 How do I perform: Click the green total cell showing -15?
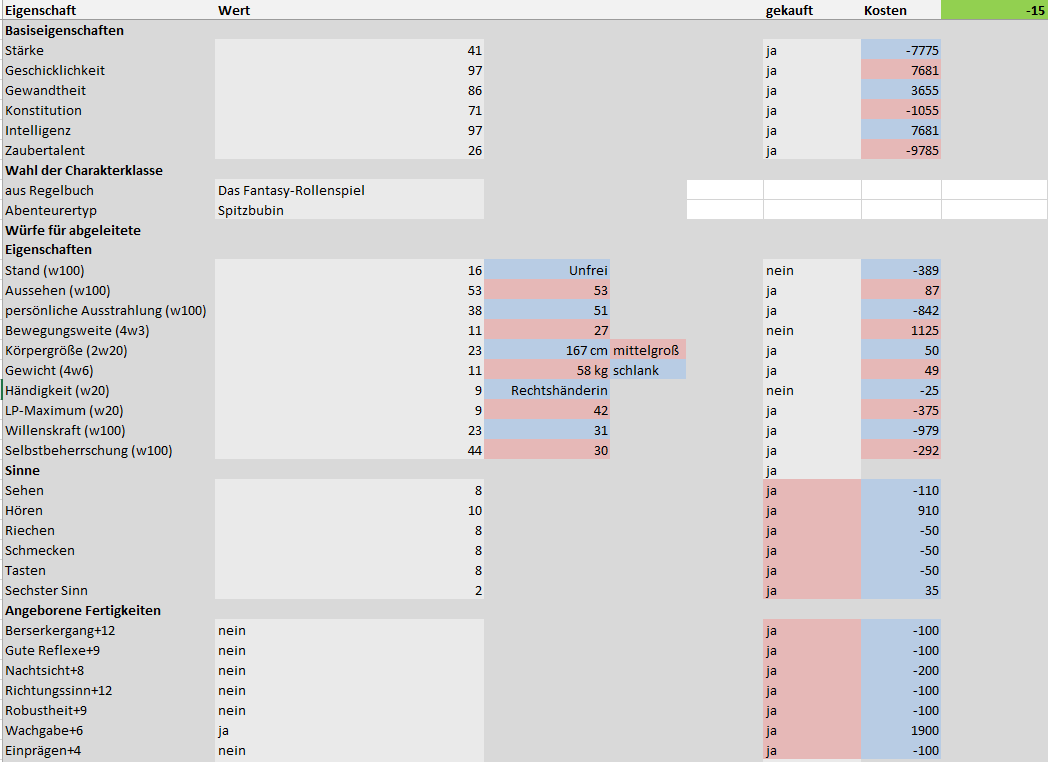pos(994,10)
